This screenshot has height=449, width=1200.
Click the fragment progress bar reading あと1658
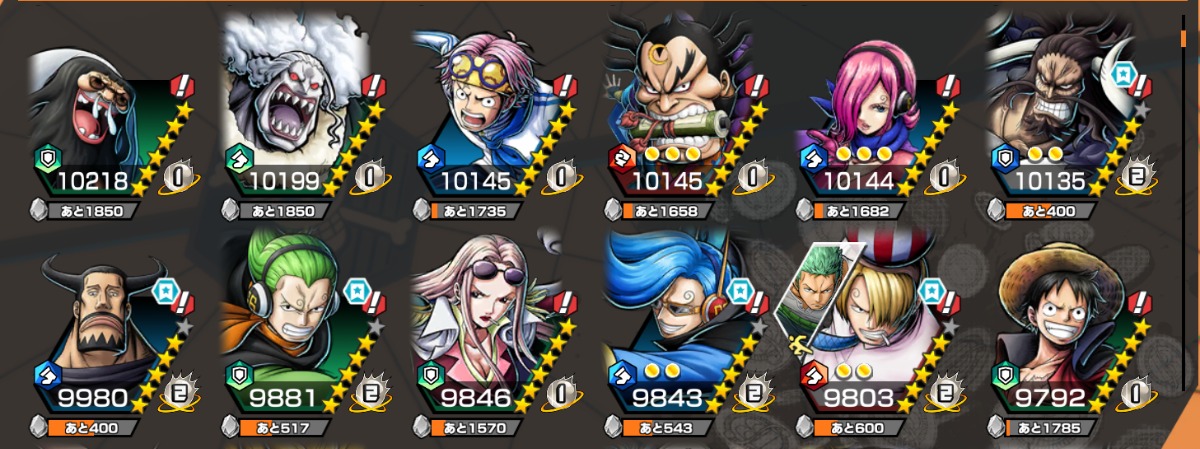coord(668,211)
